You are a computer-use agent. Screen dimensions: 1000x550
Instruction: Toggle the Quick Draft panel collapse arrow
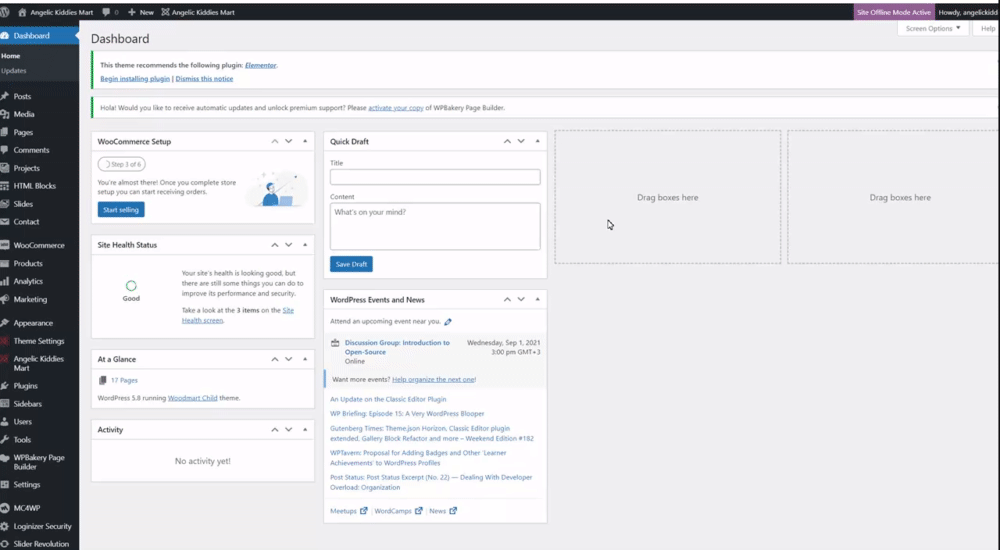tap(538, 141)
